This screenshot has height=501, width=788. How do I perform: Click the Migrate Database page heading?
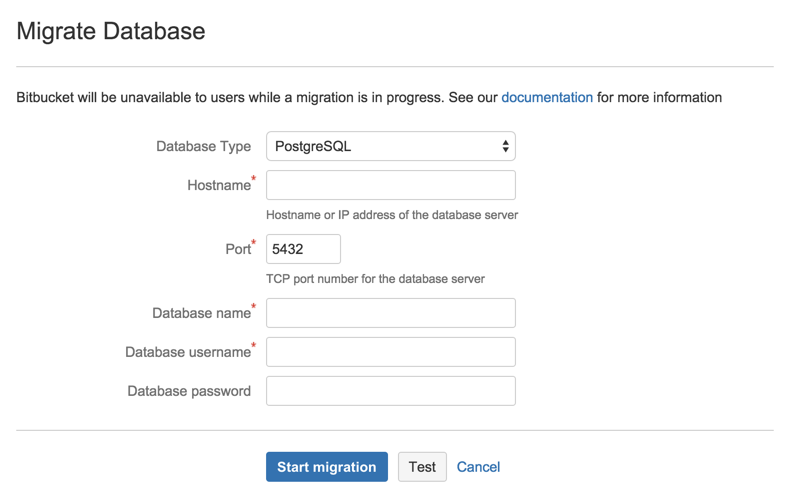click(111, 31)
